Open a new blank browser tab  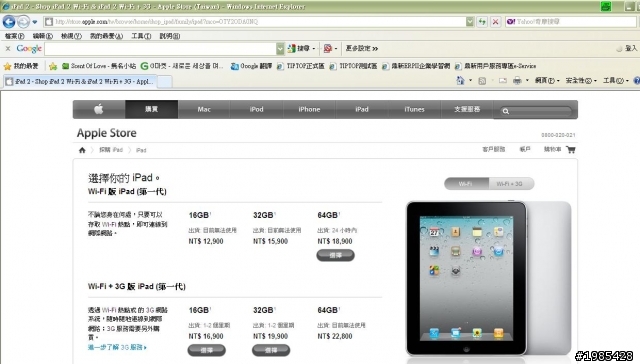click(164, 82)
